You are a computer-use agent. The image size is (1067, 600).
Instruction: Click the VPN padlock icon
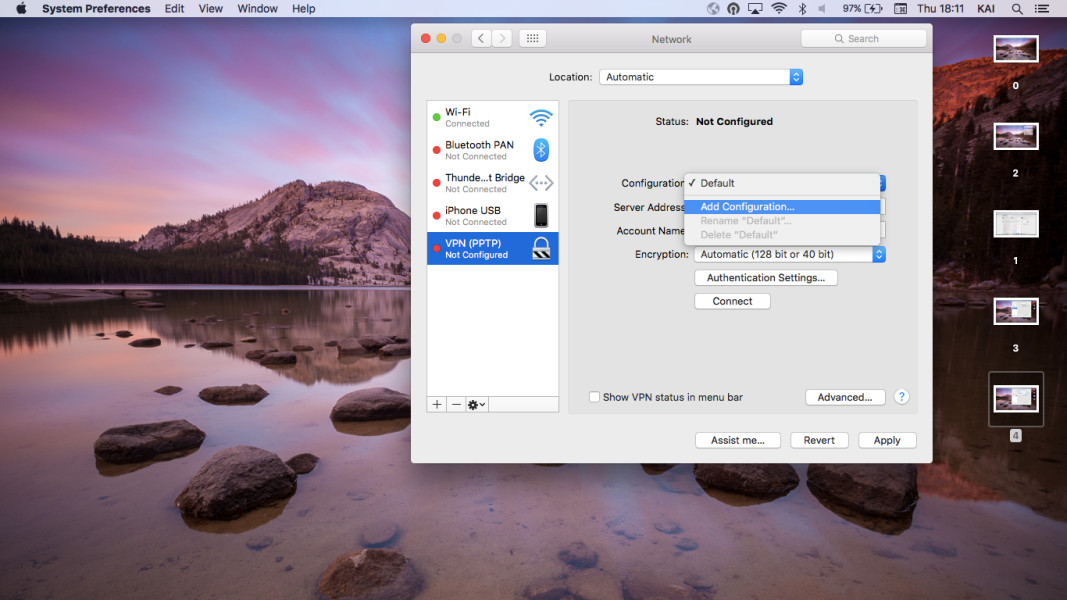541,248
